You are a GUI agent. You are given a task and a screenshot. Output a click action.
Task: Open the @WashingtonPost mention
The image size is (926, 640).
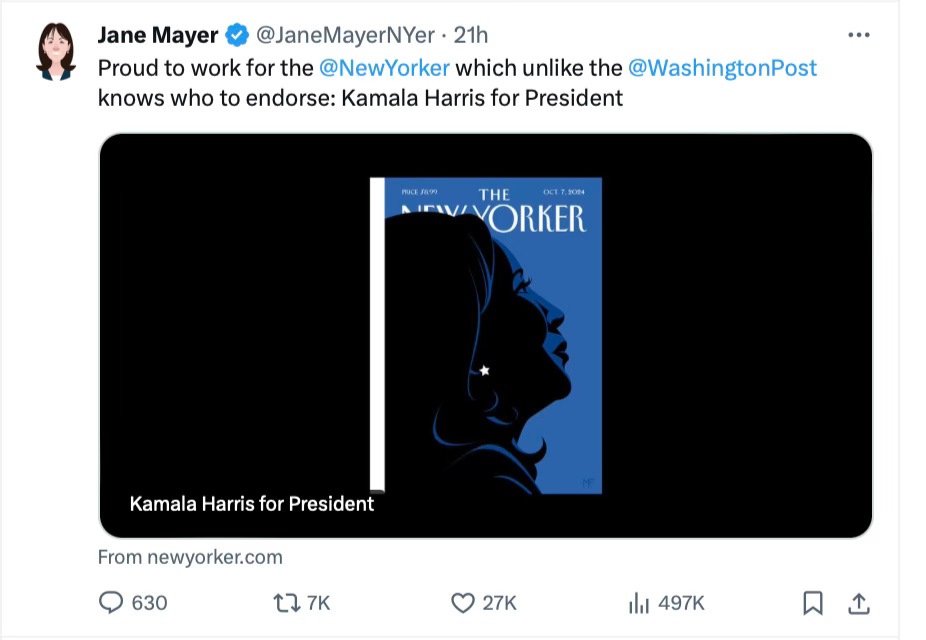[722, 68]
